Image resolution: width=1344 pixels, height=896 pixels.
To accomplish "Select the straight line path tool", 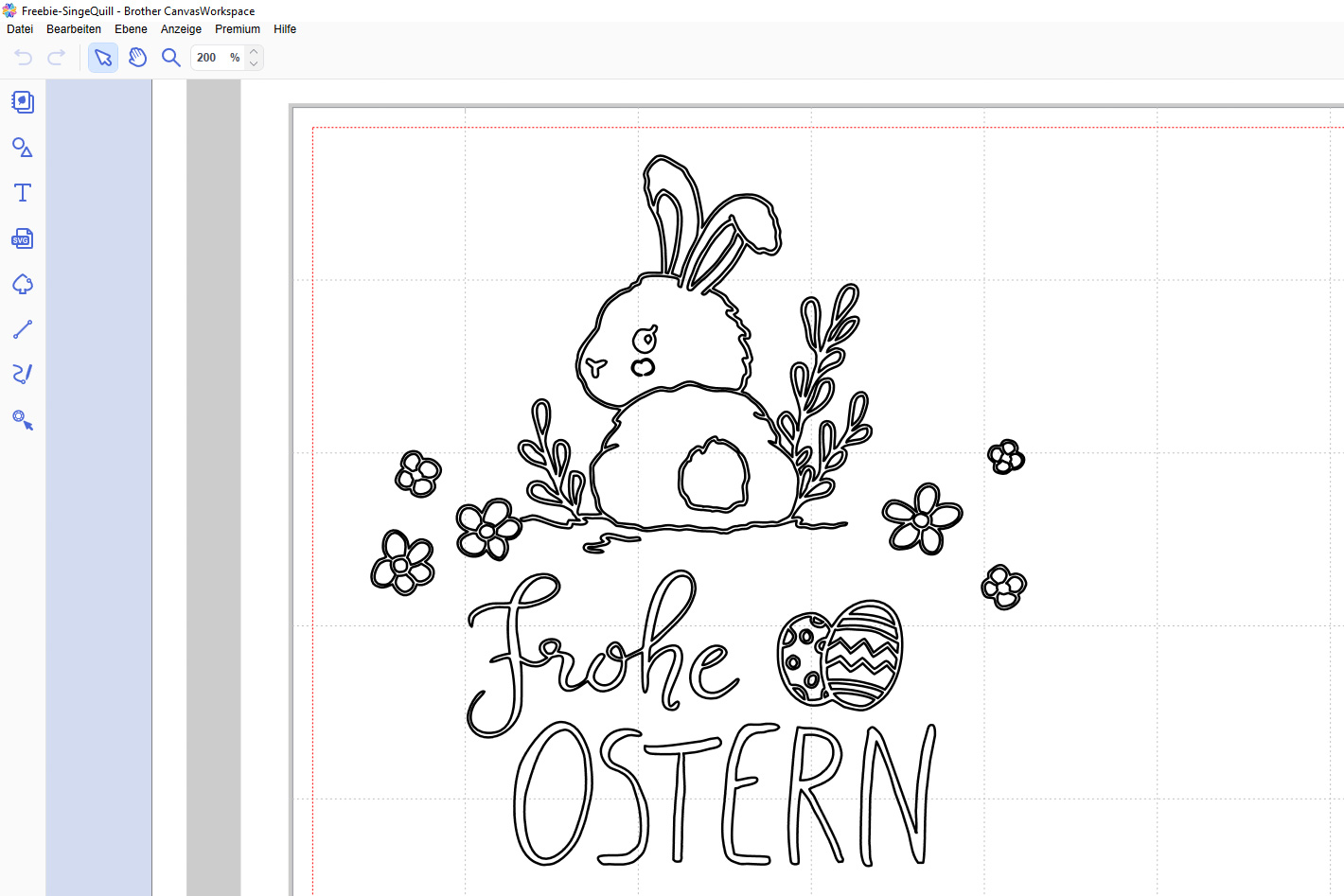I will (23, 329).
